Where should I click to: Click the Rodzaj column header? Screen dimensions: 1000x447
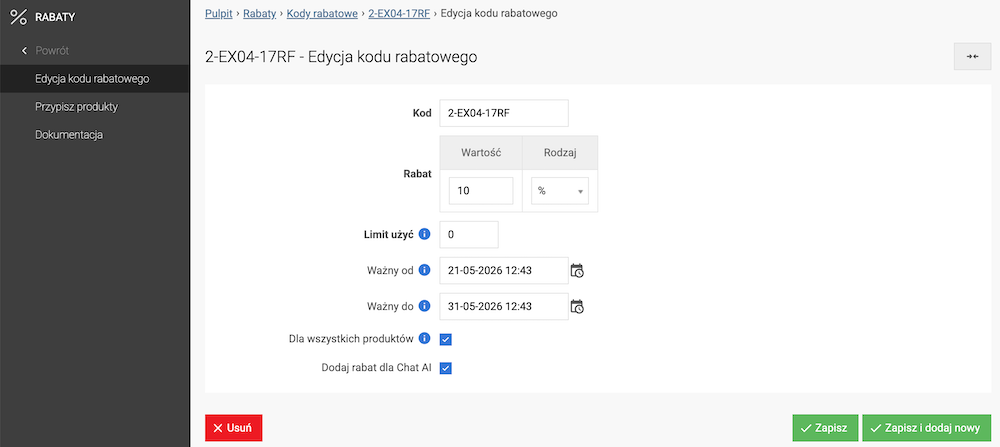click(560, 152)
